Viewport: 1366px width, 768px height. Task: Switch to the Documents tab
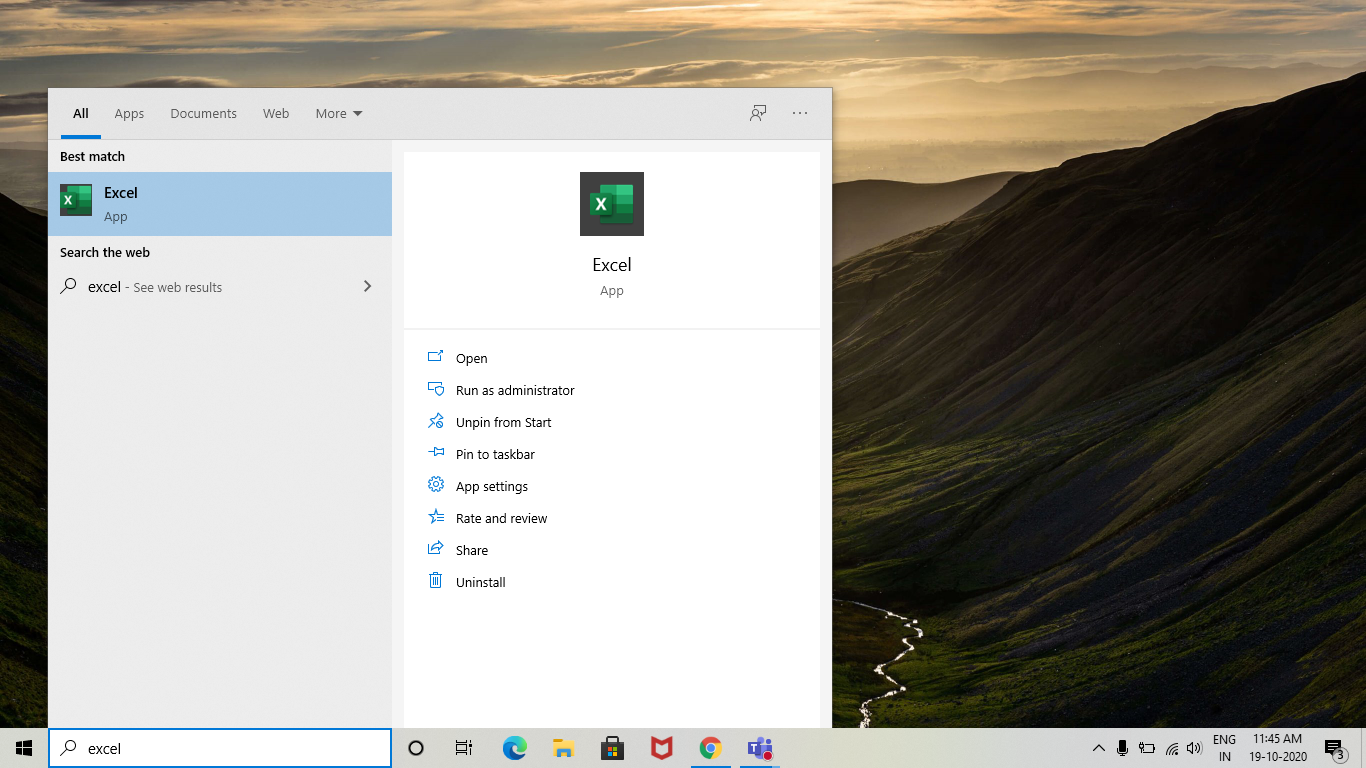coord(203,114)
